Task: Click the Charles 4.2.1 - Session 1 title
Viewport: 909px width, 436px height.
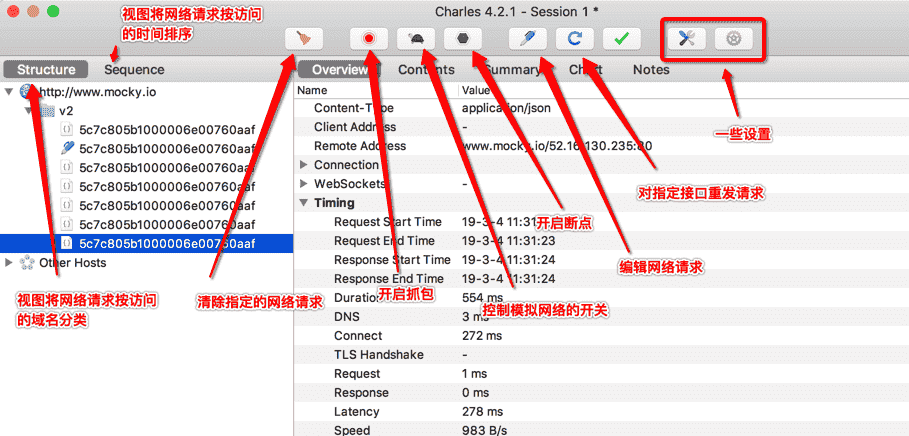Action: [x=517, y=10]
